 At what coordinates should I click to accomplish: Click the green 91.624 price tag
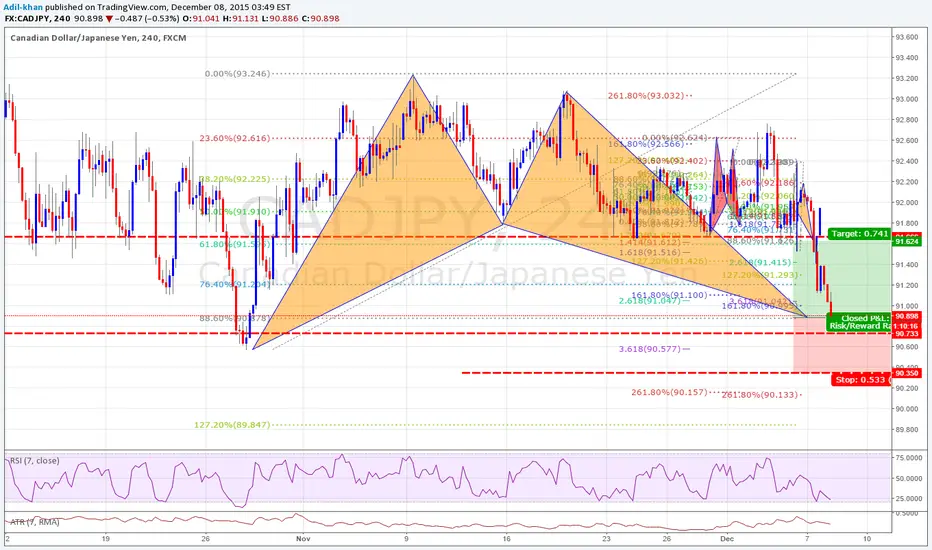907,242
